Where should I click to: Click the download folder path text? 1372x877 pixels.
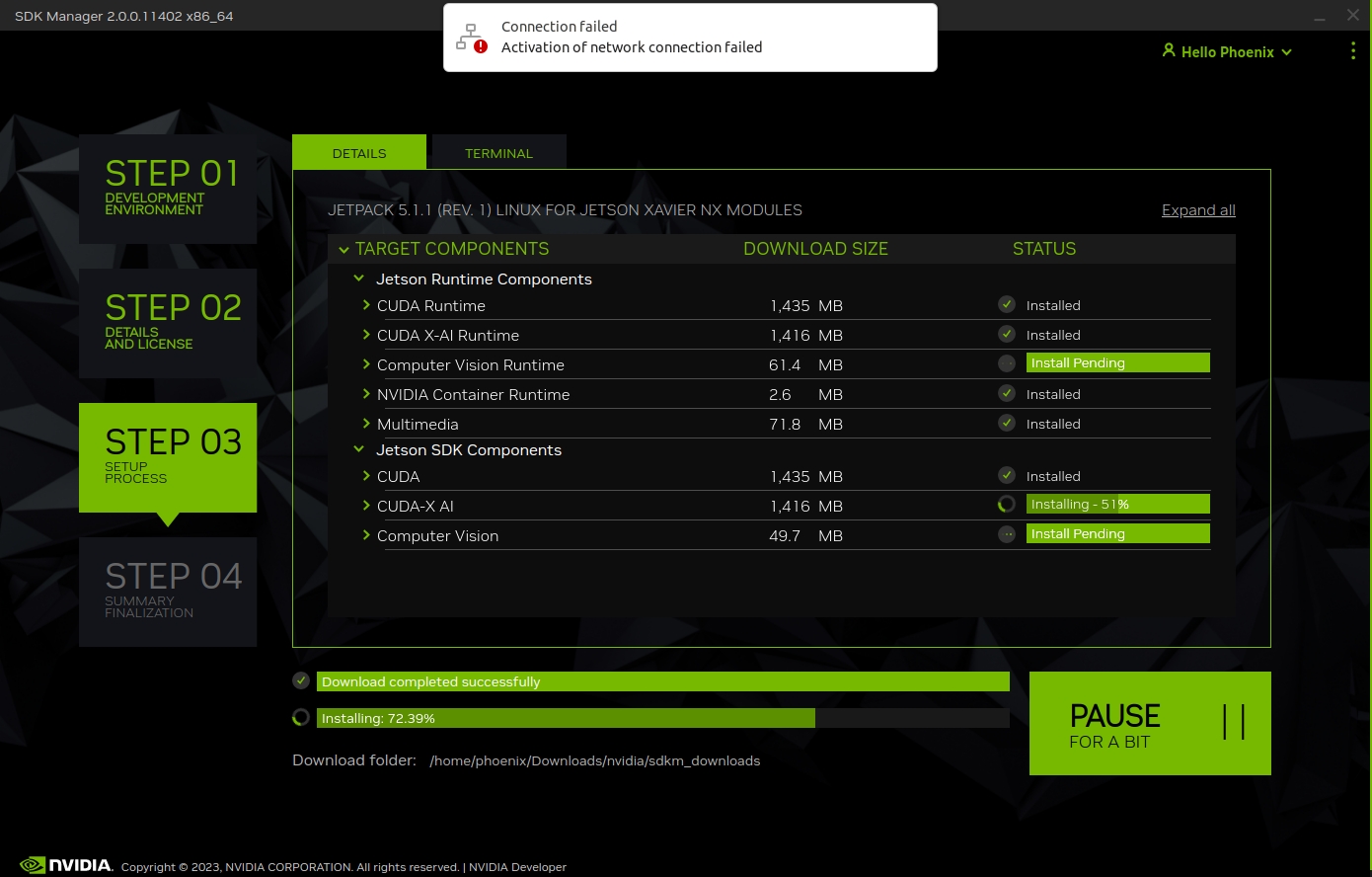pos(594,760)
